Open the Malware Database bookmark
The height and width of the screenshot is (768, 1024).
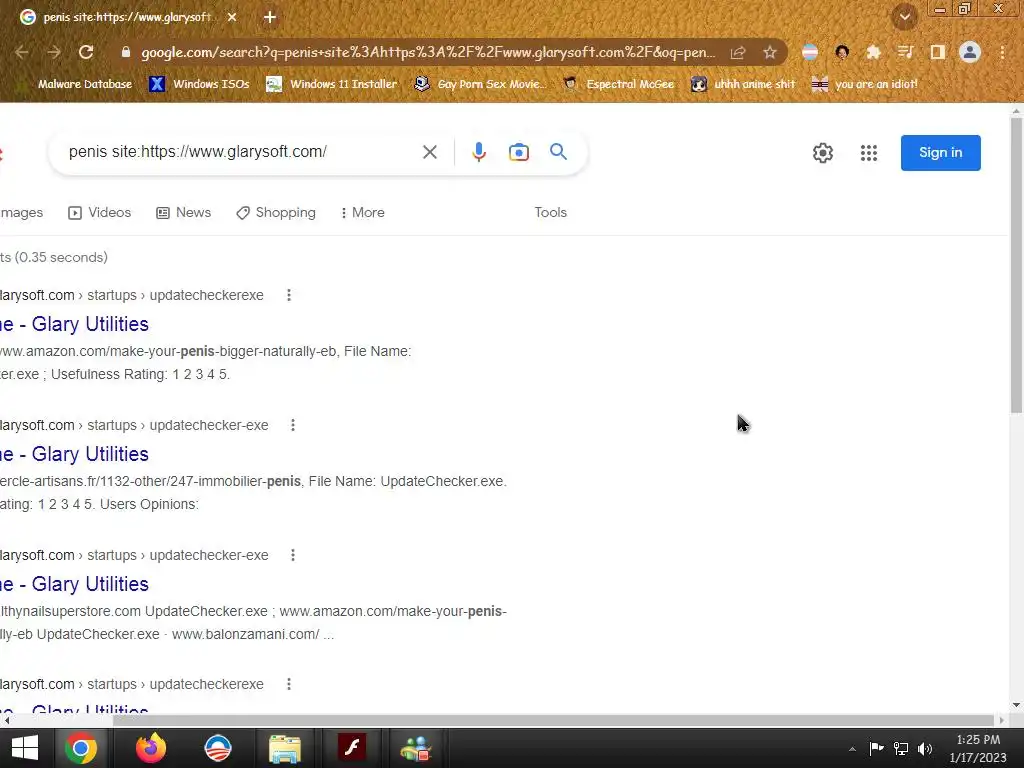pyautogui.click(x=77, y=84)
